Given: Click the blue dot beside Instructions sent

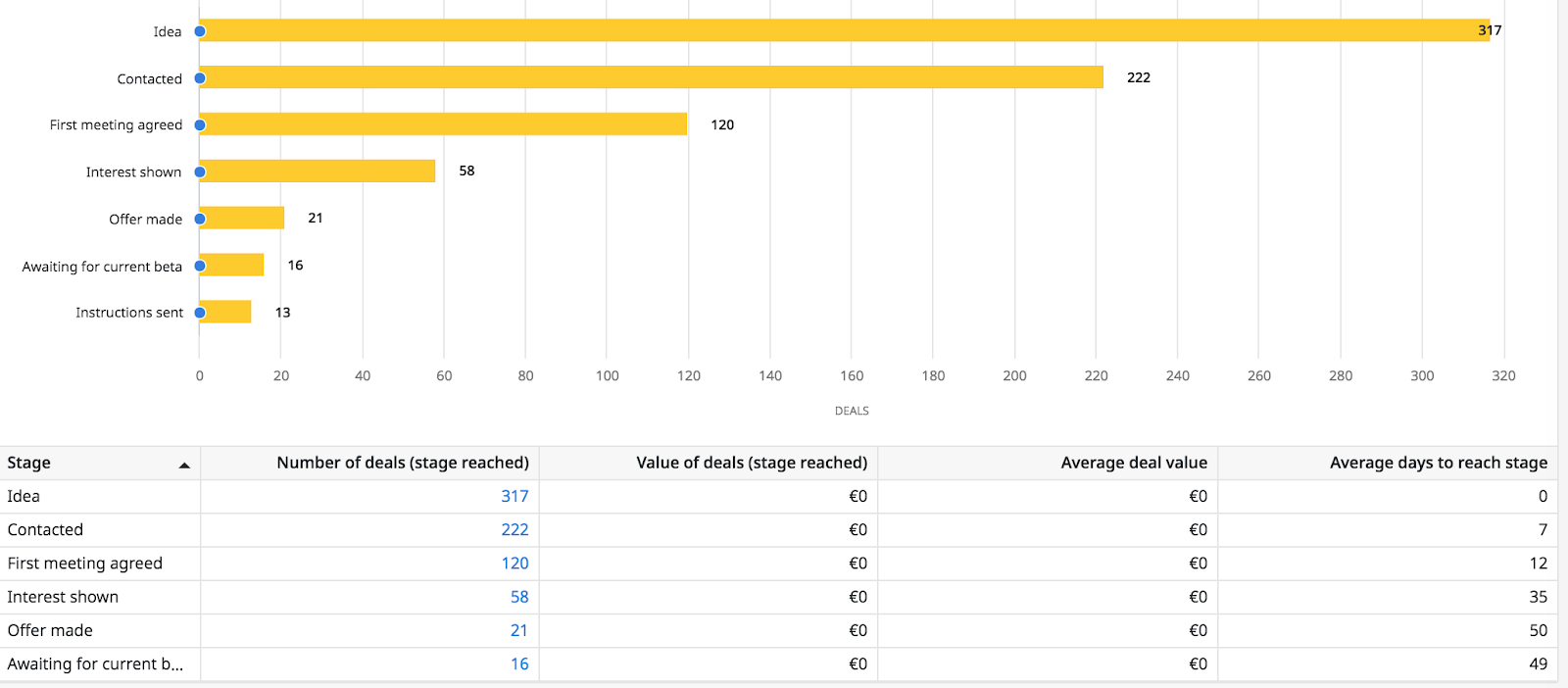Looking at the screenshot, I should click(x=200, y=313).
